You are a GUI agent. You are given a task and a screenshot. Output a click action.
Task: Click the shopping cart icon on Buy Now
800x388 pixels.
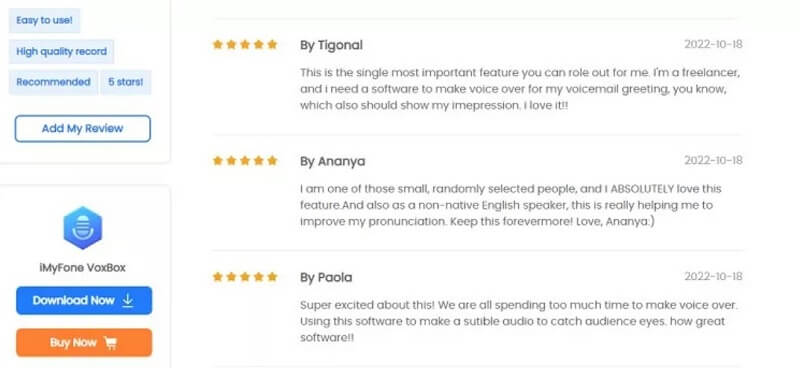110,343
